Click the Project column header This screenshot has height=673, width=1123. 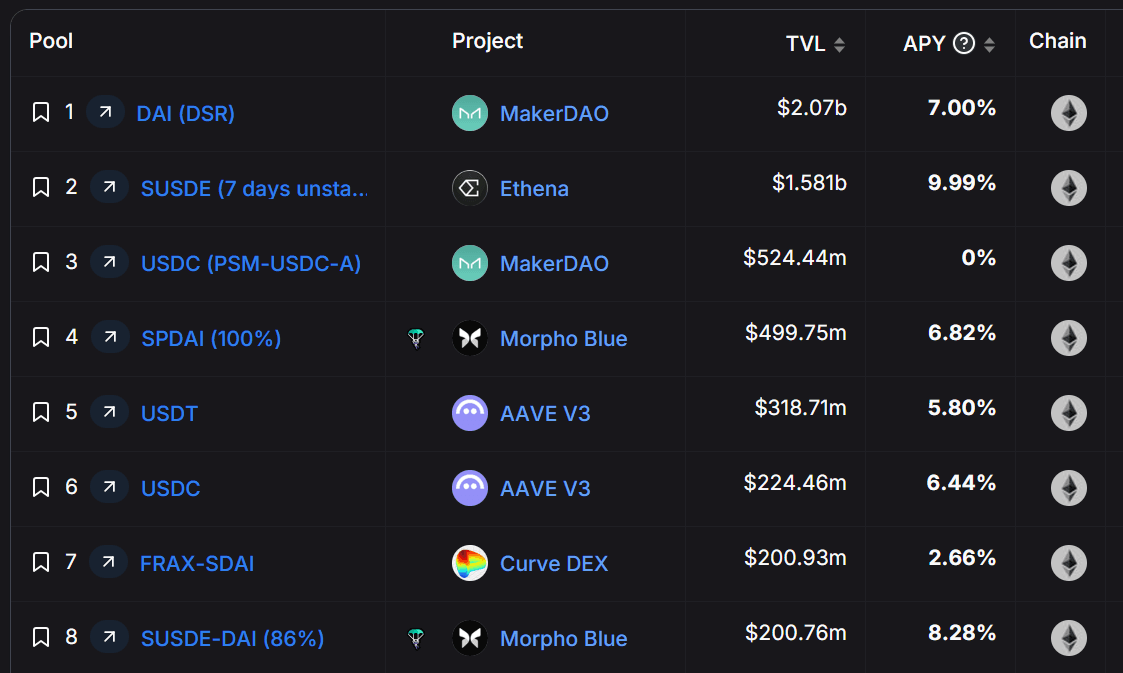coord(487,41)
